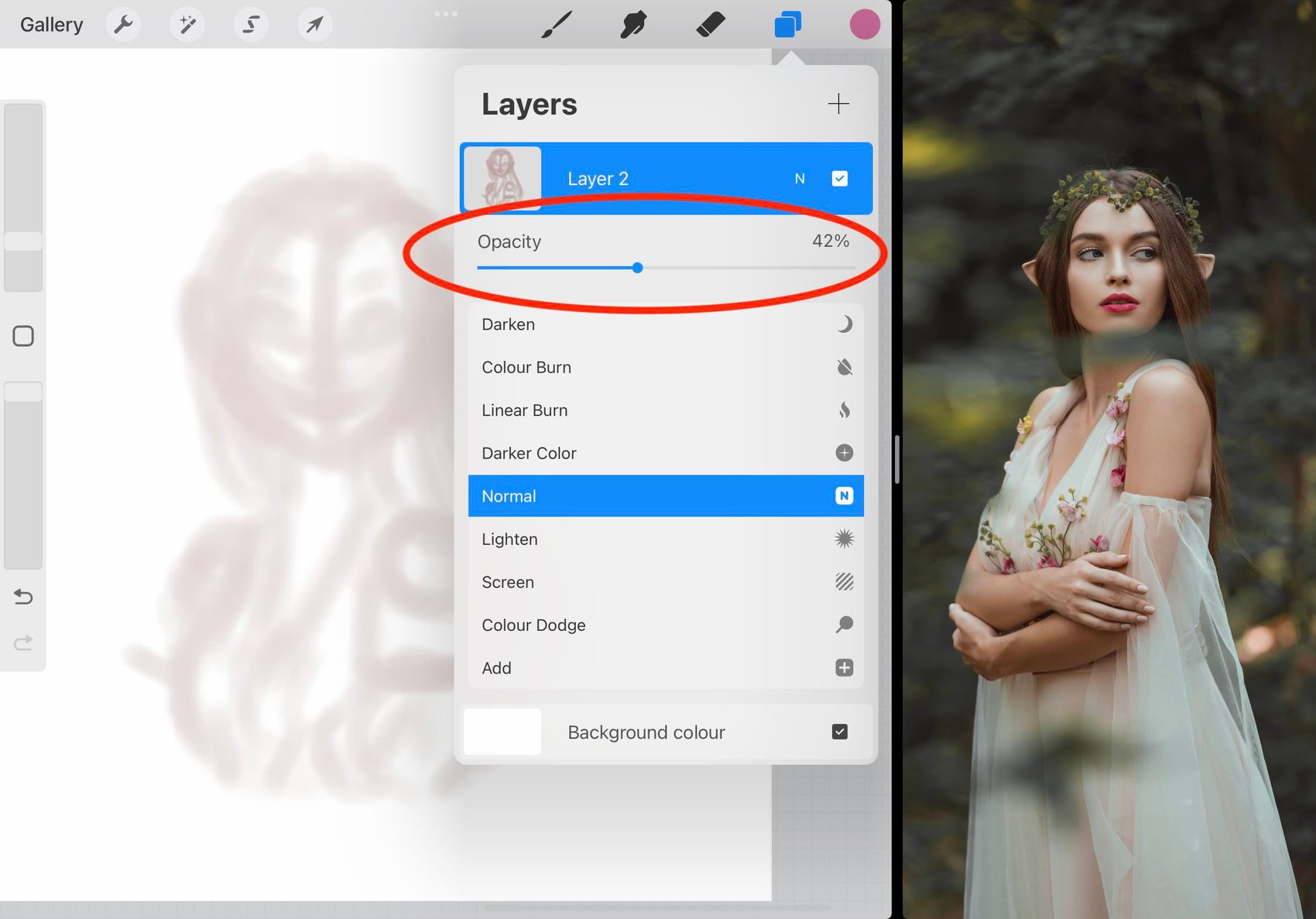Open the pink active colour swatch
This screenshot has height=919, width=1316.
coord(865,25)
